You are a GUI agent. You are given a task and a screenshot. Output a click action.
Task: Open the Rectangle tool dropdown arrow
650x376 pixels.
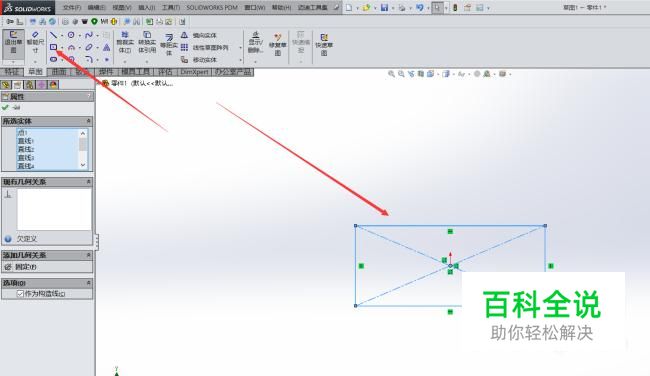point(62,48)
